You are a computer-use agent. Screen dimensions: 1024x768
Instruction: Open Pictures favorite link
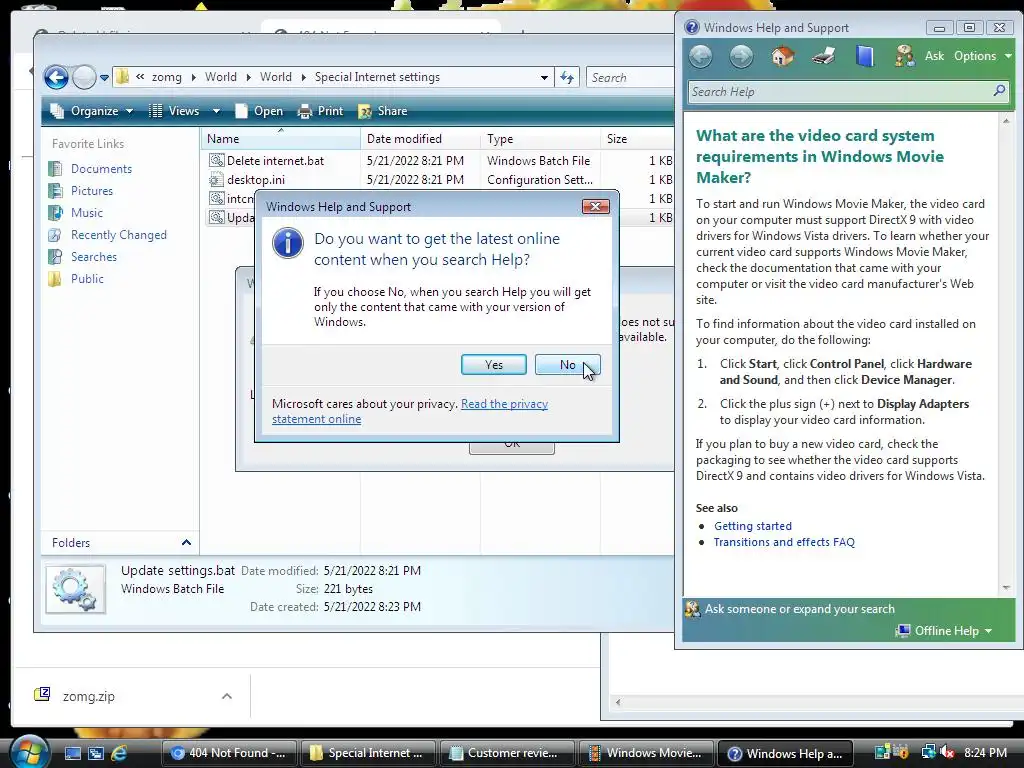coord(92,191)
